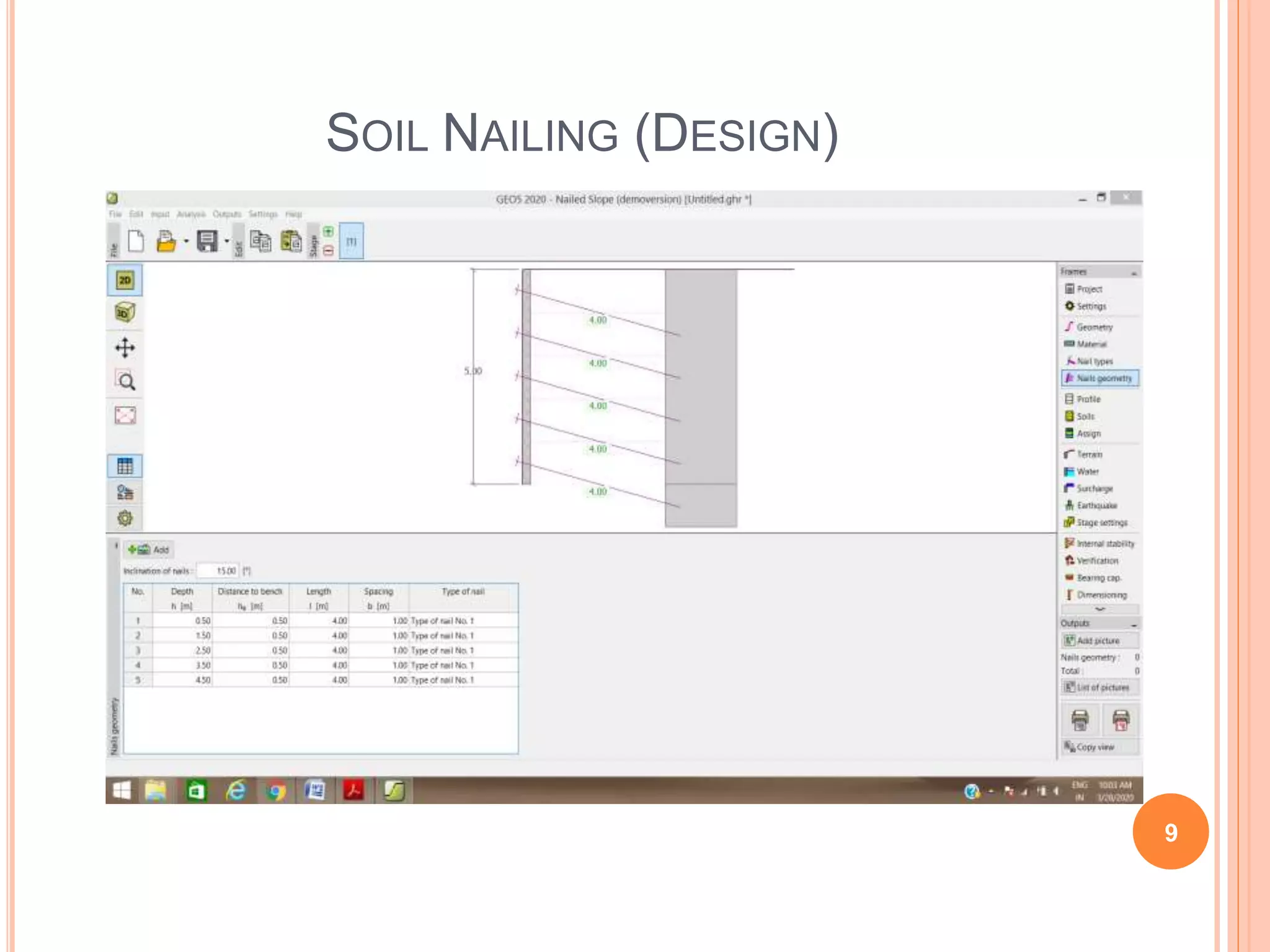Screen dimensions: 1270x952
Task: Open the Project frame
Action: (x=1100, y=289)
